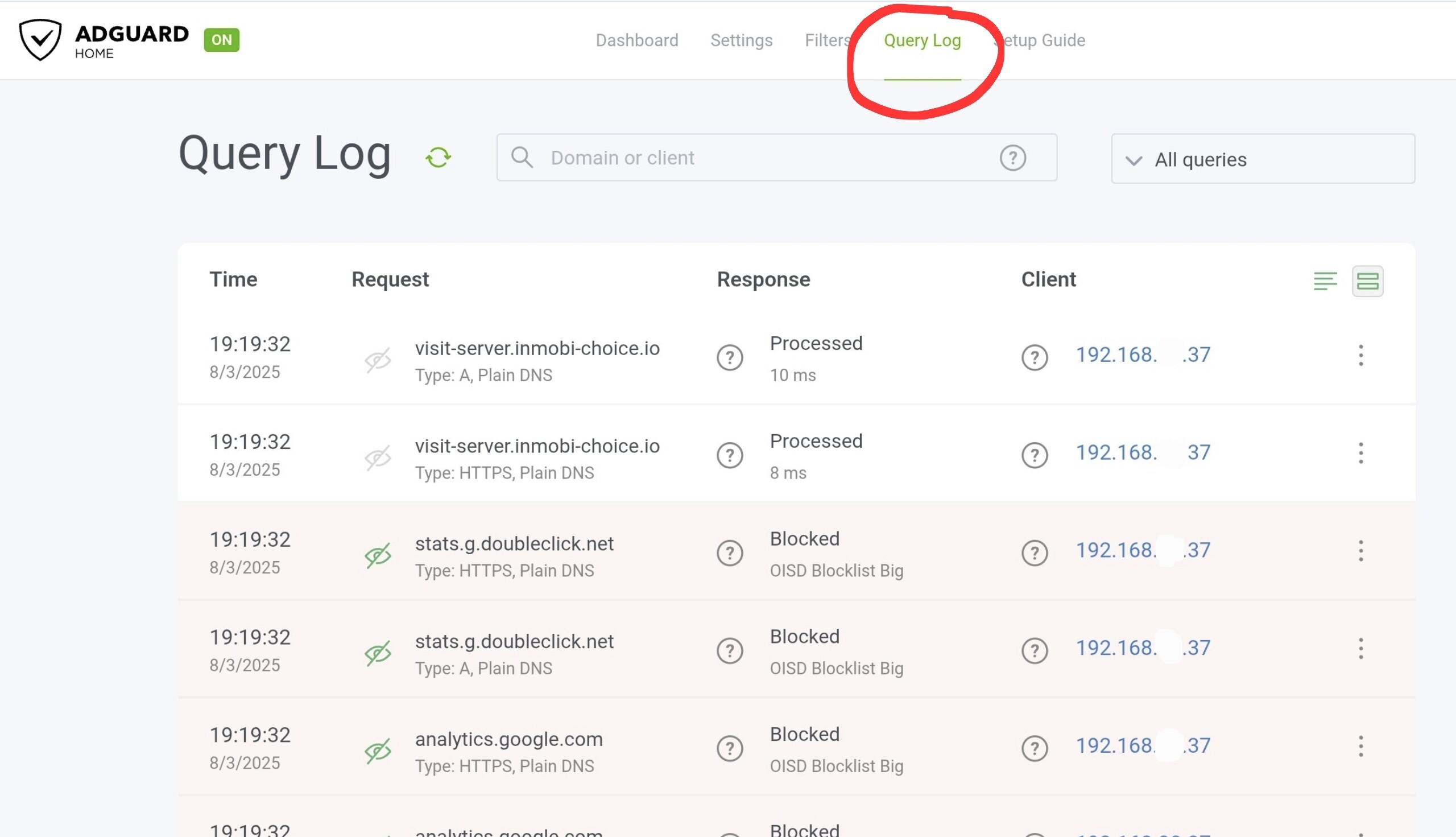The width and height of the screenshot is (1456, 837).
Task: Expand the All queries filter dropdown
Action: pyautogui.click(x=1263, y=159)
